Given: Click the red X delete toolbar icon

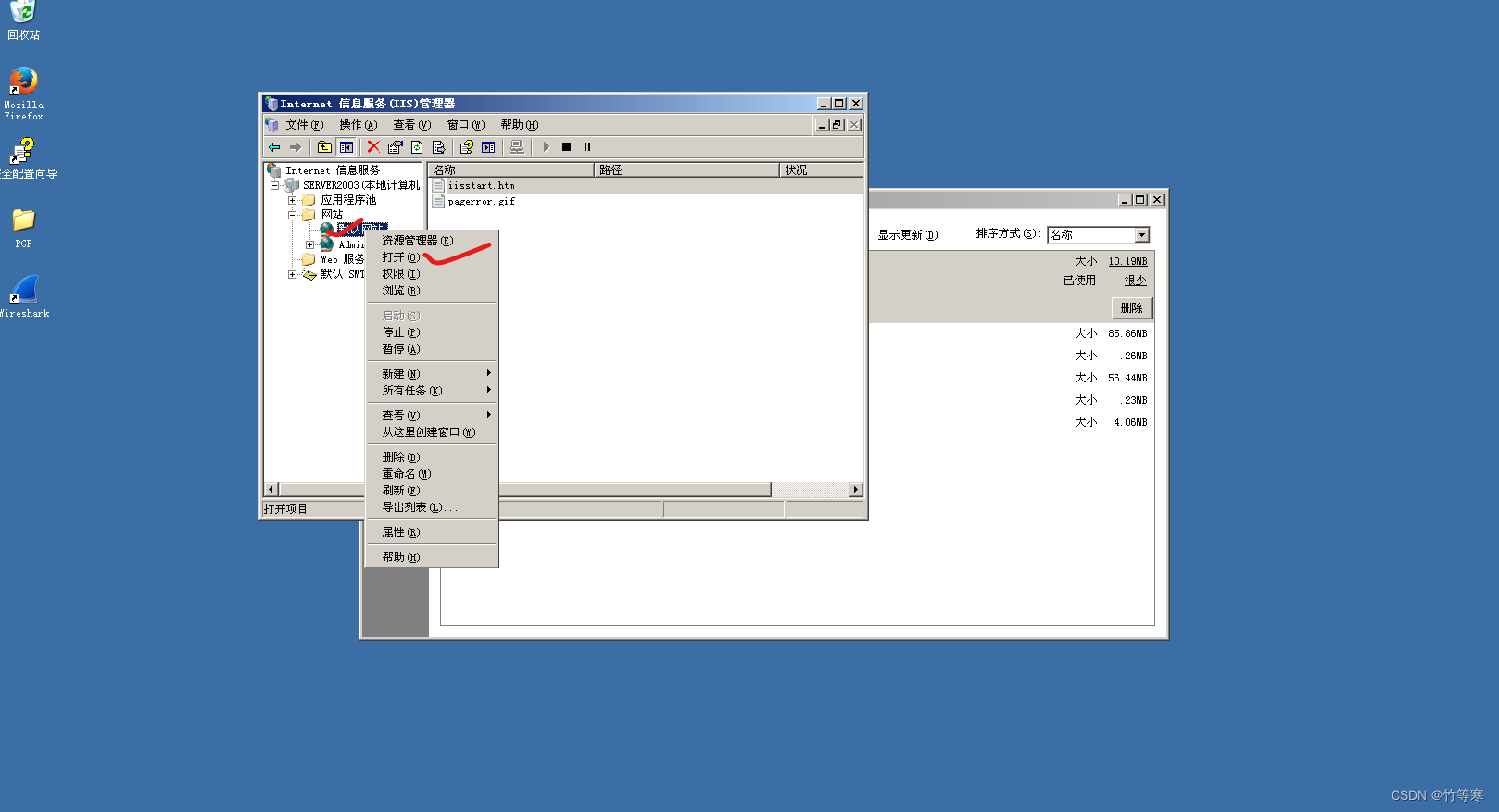Looking at the screenshot, I should click(373, 147).
